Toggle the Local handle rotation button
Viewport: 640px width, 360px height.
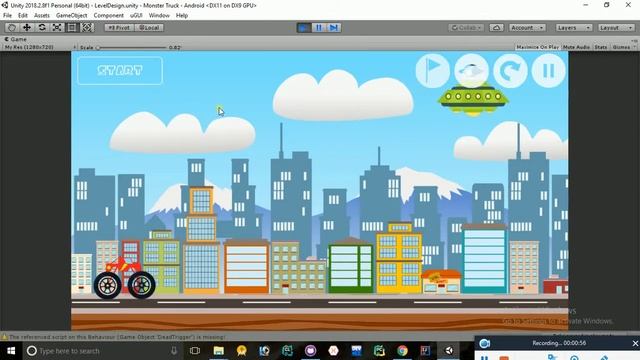149,27
